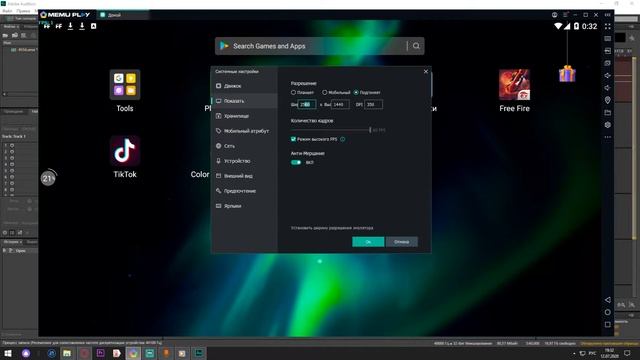640x360 pixels.
Task: Click the resolution width input field
Action: click(307, 104)
